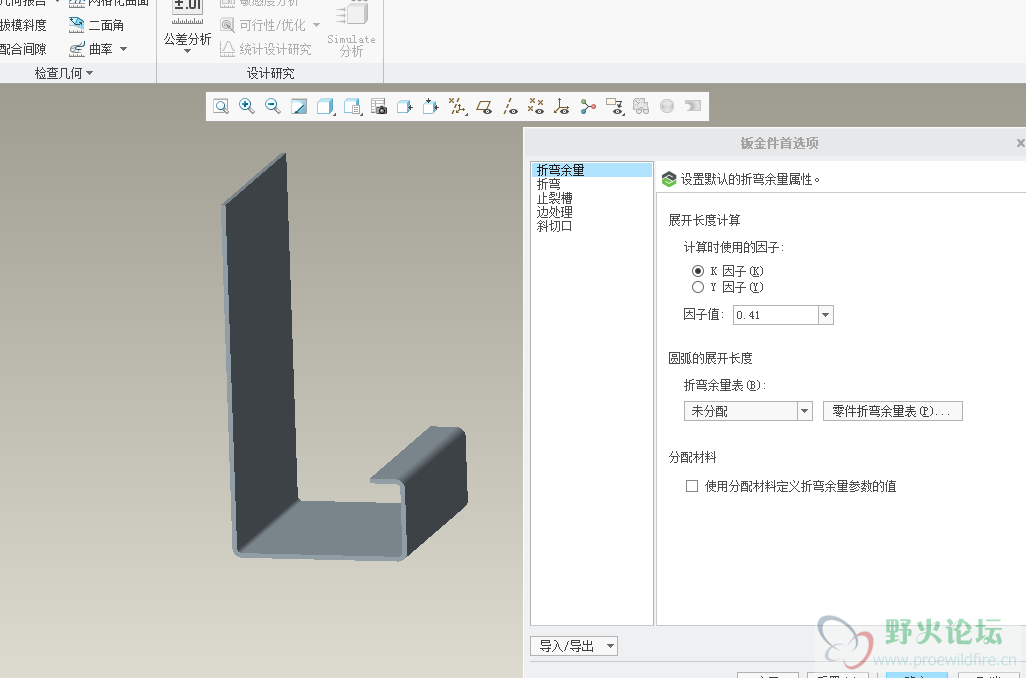Open the 导入/导出 dropdown button
Image resolution: width=1026 pixels, height=678 pixels.
pos(574,647)
